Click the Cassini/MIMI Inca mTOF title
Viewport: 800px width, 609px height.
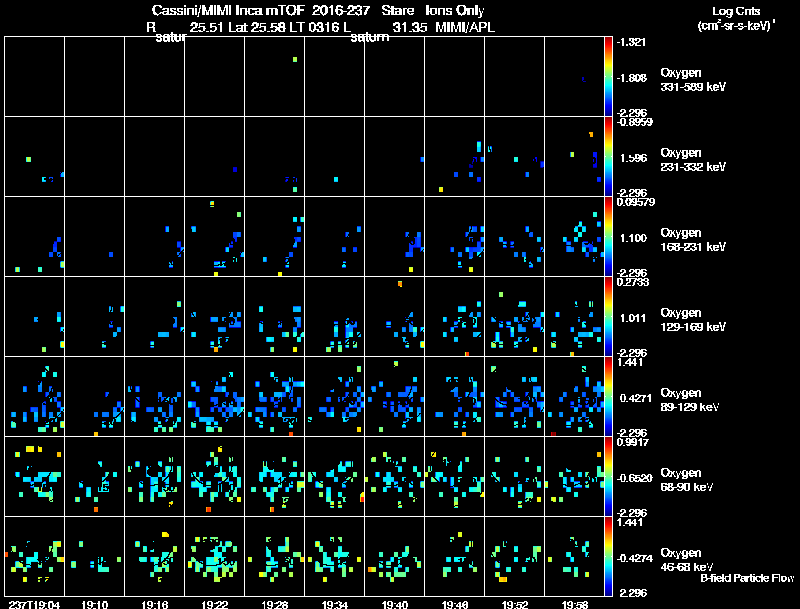[228, 10]
